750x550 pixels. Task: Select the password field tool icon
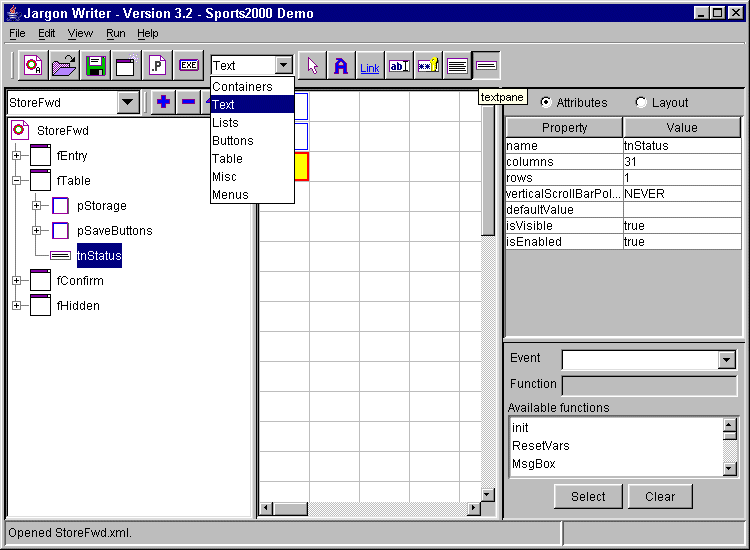point(428,66)
